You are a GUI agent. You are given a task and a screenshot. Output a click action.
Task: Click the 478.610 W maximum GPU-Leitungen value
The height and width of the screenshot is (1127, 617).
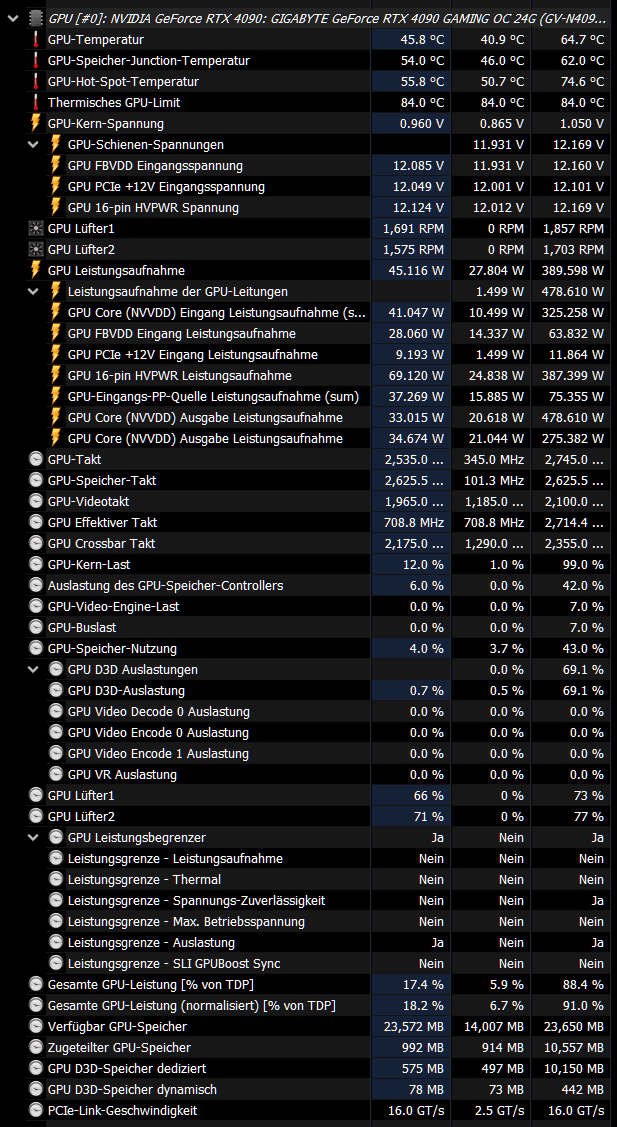[572, 292]
